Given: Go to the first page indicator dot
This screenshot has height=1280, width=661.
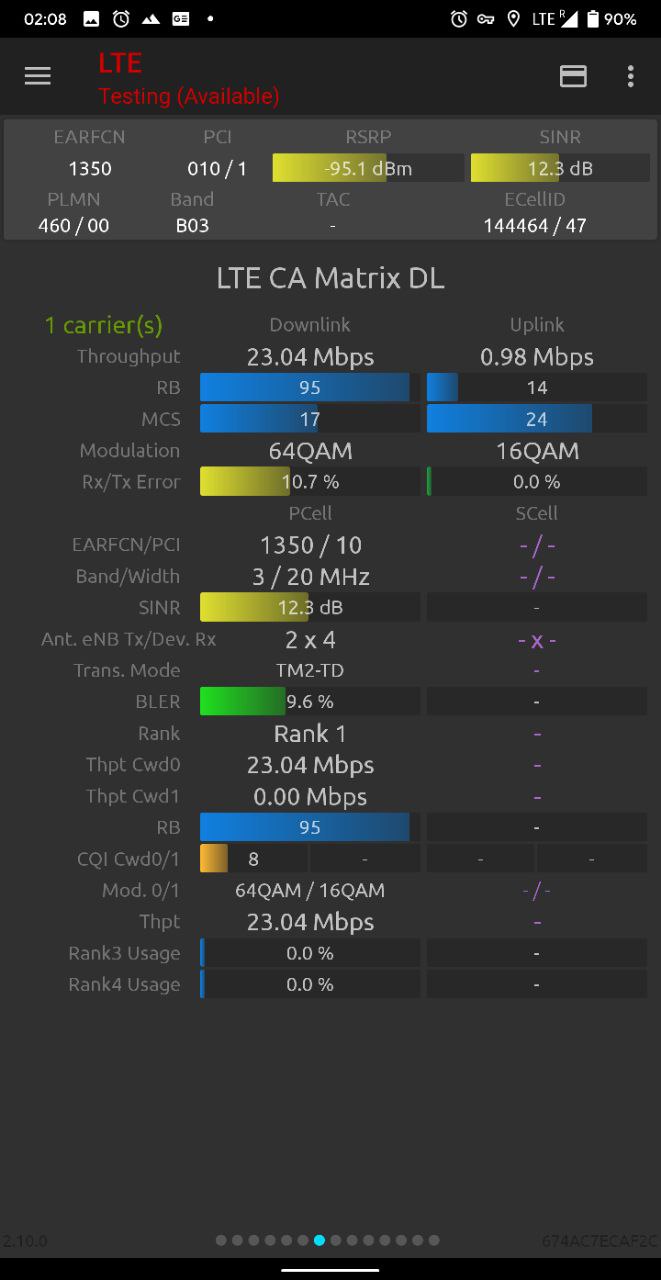Looking at the screenshot, I should point(221,1240).
